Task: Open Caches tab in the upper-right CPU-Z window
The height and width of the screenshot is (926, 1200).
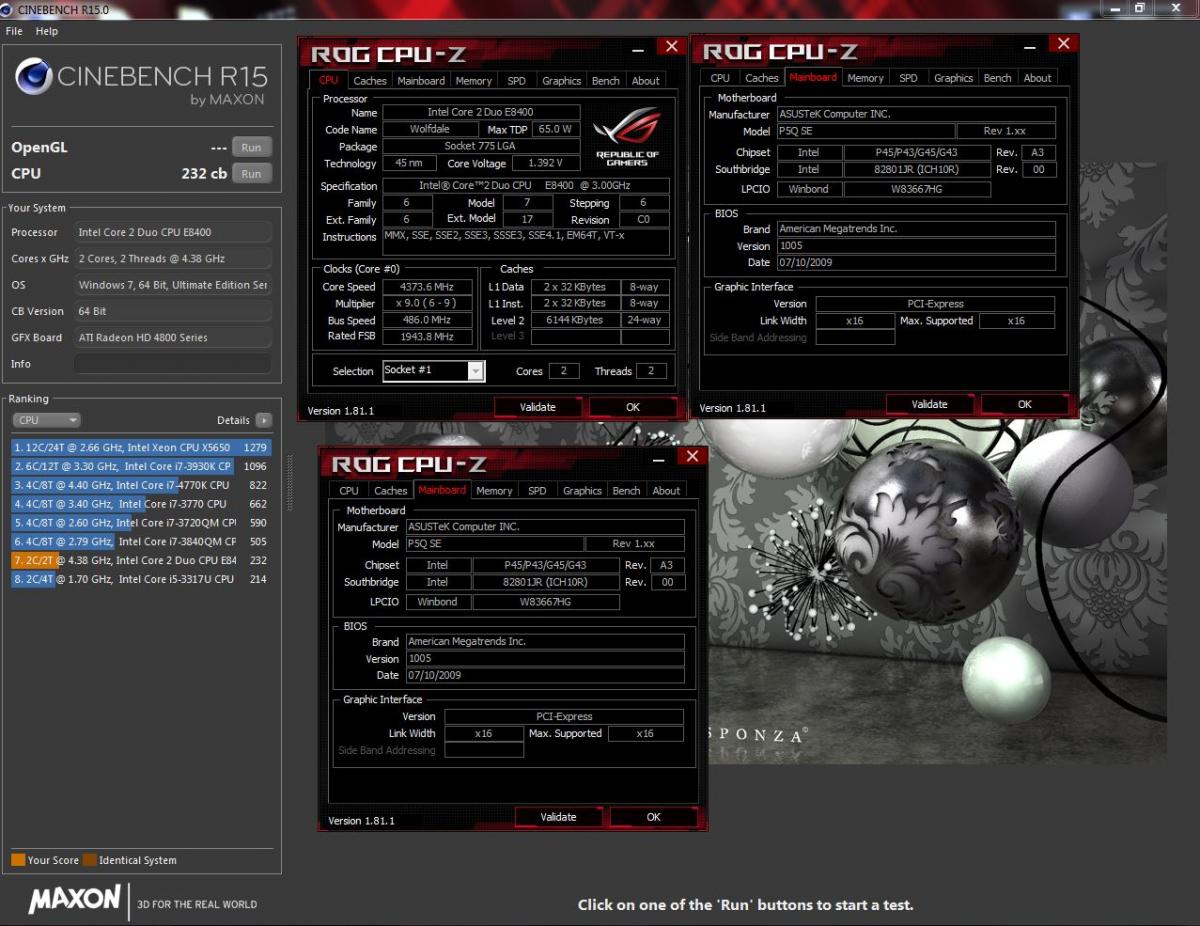Action: [762, 78]
